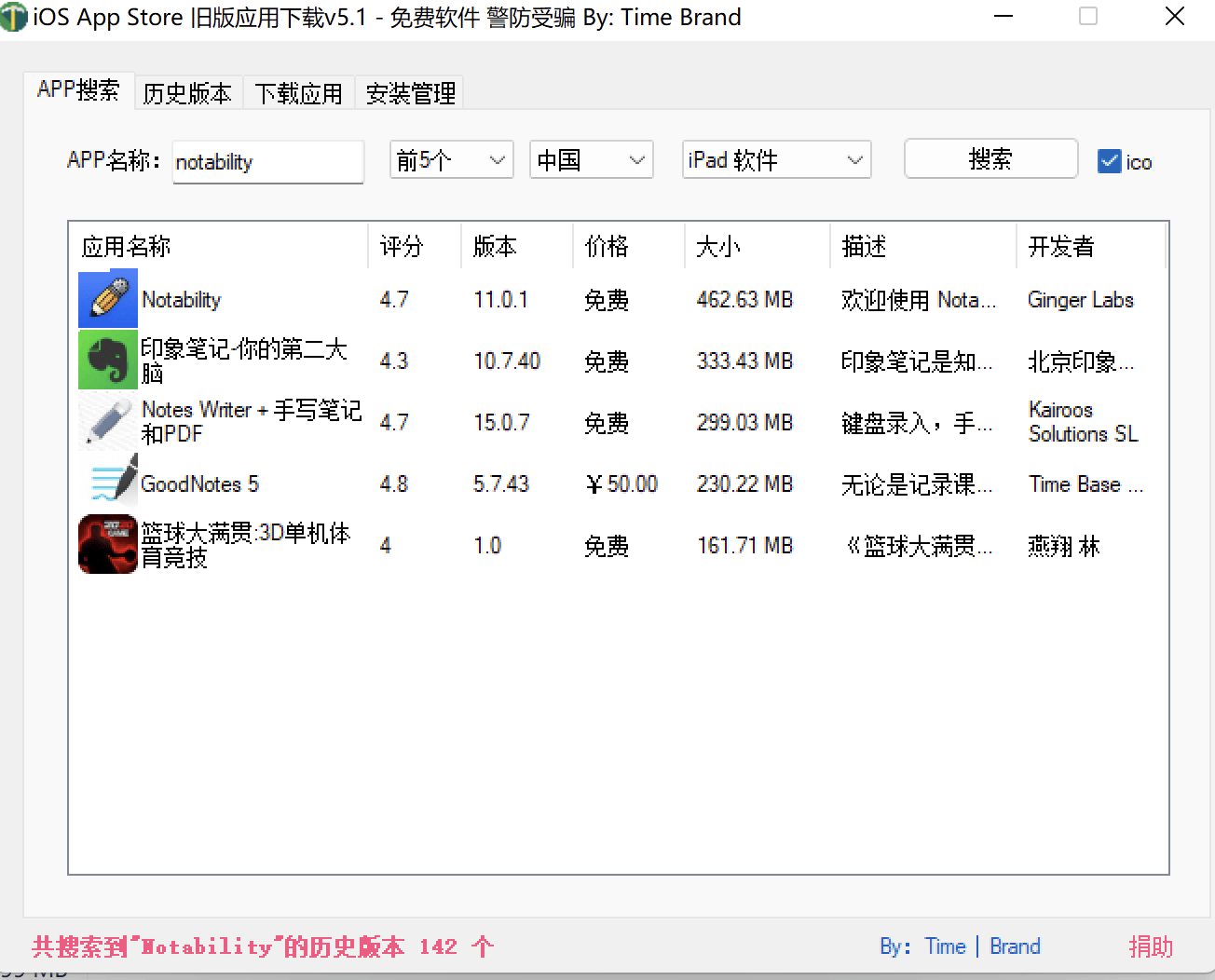Click the 230.22 MB size cell
Viewport: 1215px width, 980px height.
744,484
